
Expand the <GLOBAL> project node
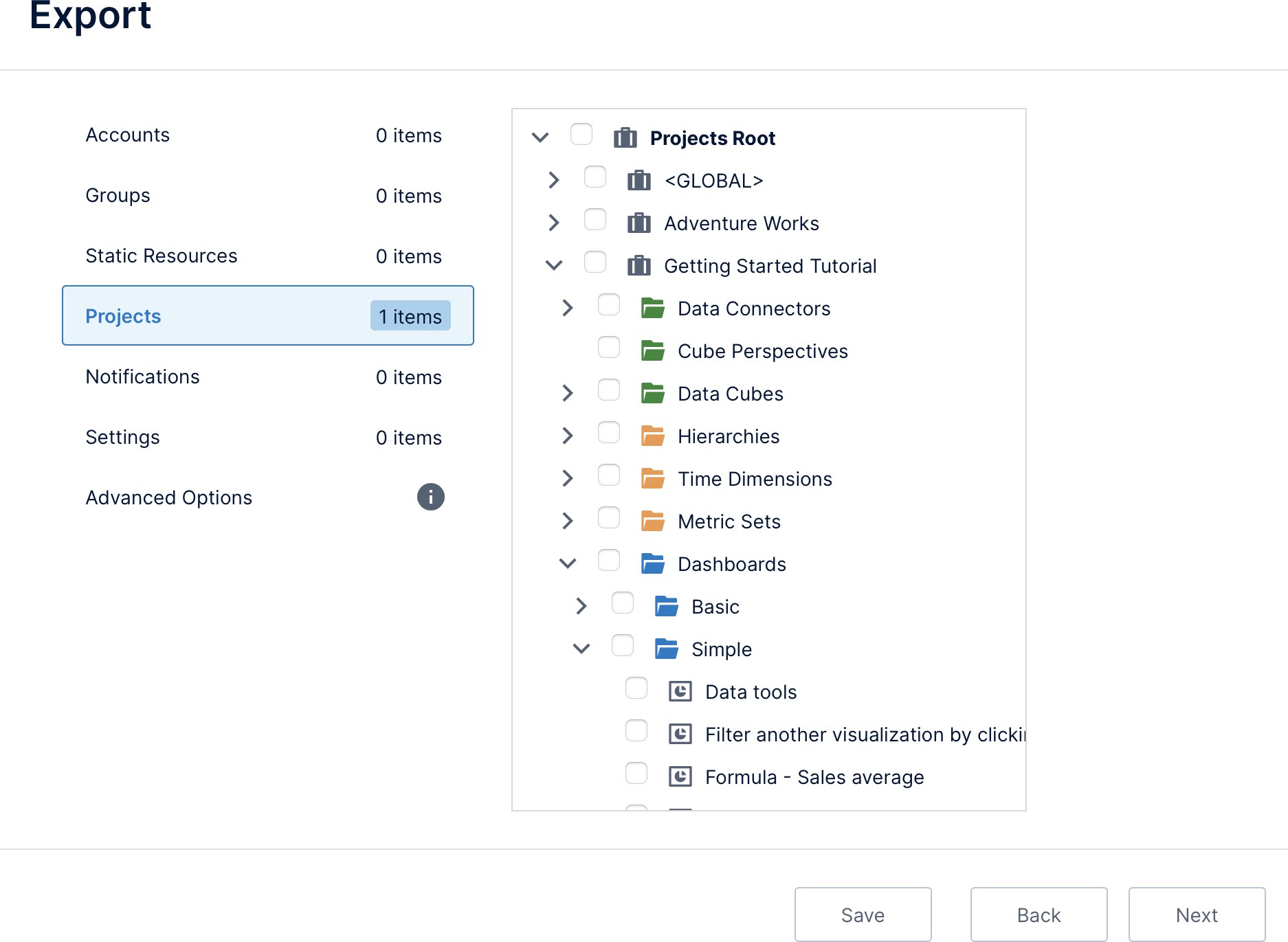[x=554, y=181]
